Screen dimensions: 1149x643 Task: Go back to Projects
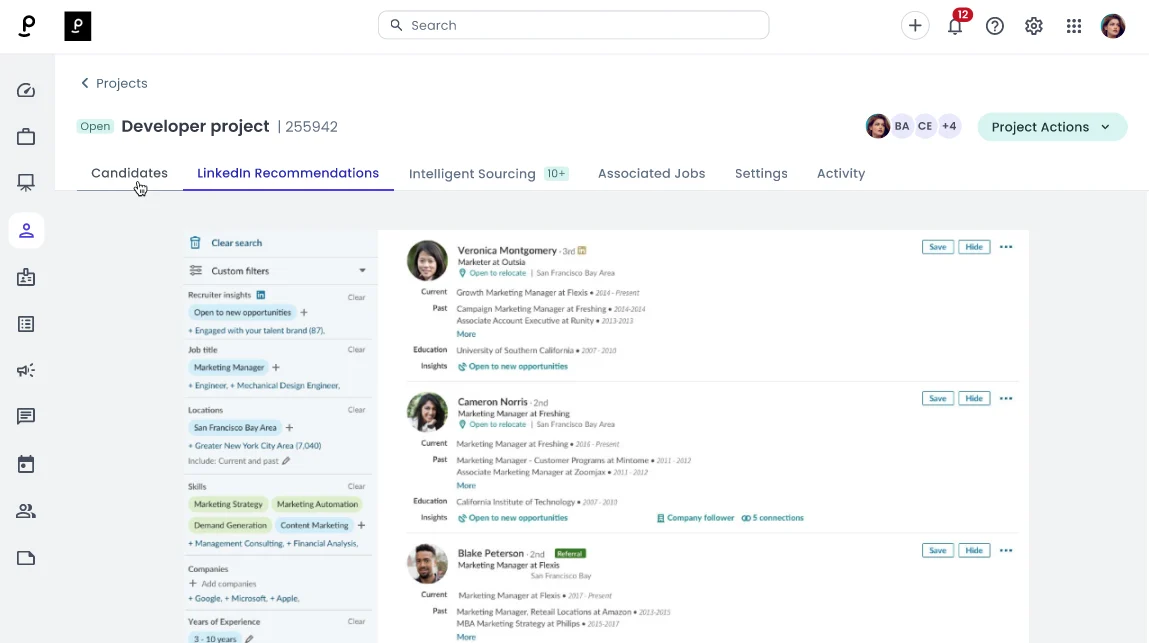pyautogui.click(x=114, y=84)
